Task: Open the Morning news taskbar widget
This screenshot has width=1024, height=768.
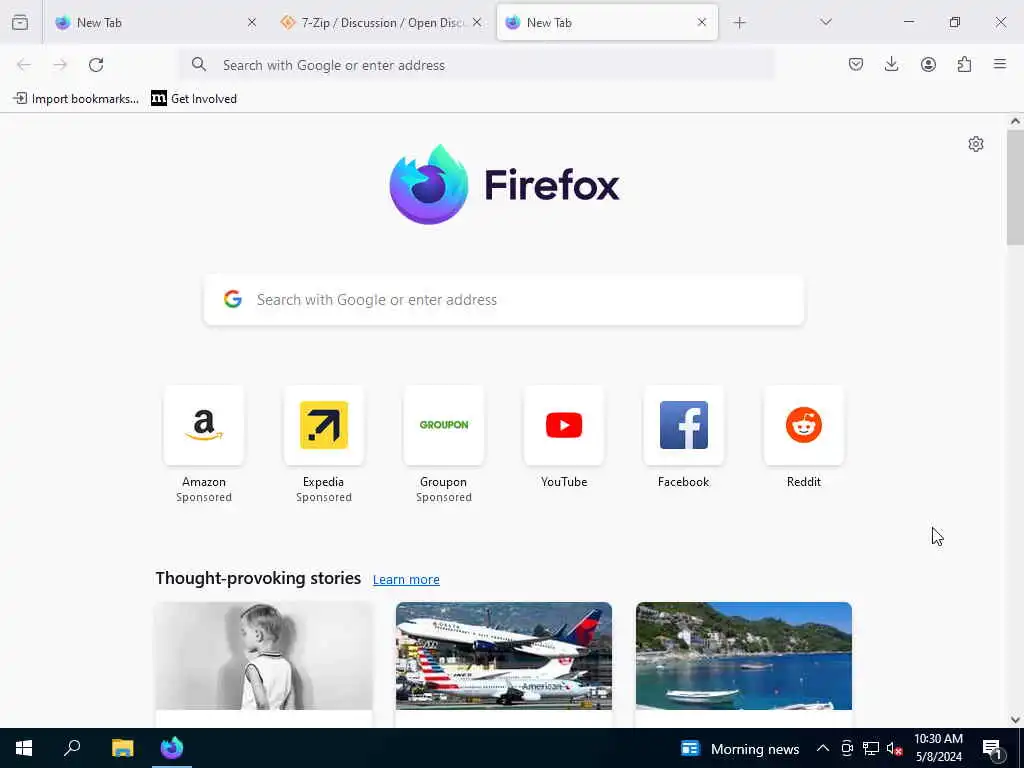Action: click(741, 748)
